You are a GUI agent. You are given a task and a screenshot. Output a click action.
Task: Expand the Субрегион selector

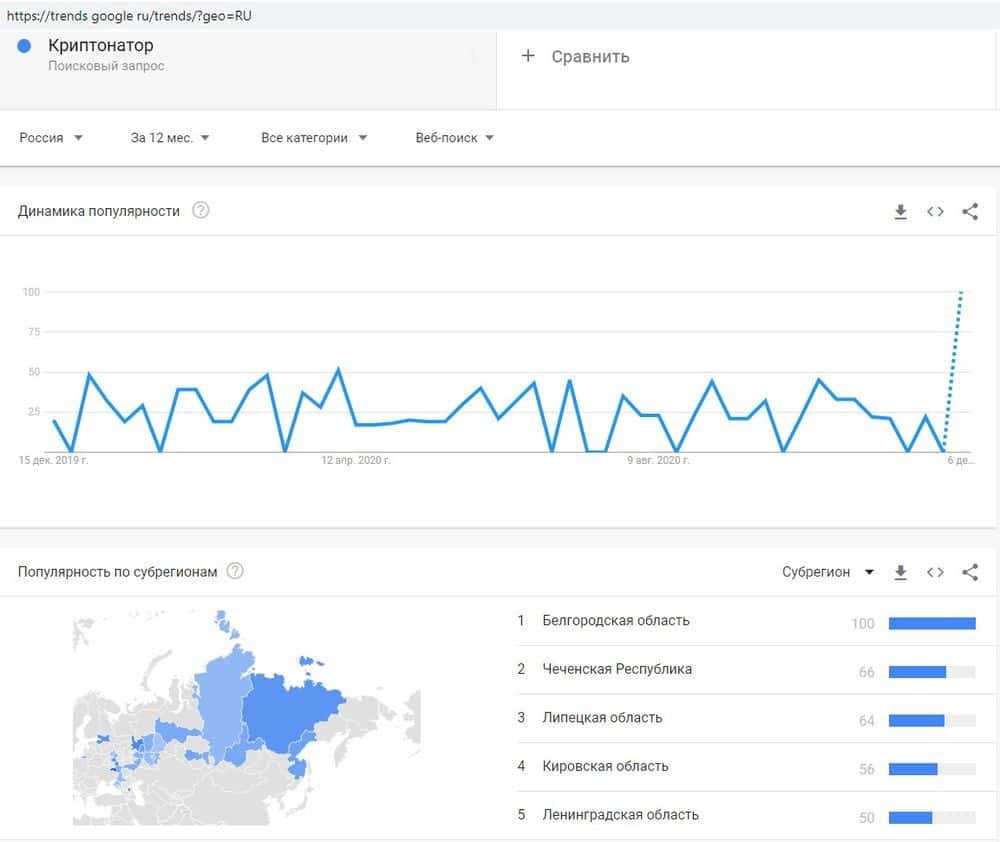[828, 573]
